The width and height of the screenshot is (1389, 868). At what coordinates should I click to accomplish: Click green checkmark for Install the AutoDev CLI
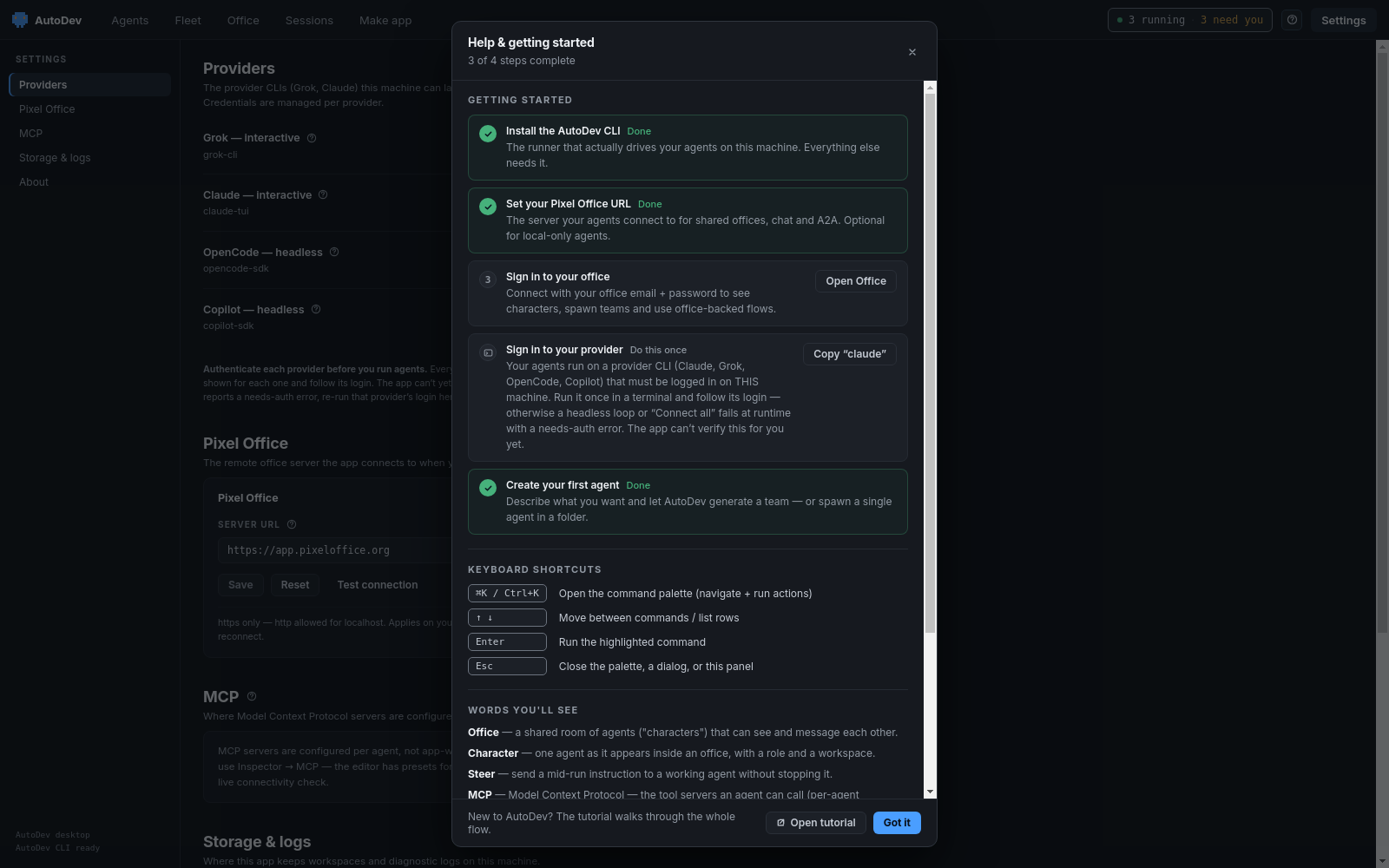(488, 134)
